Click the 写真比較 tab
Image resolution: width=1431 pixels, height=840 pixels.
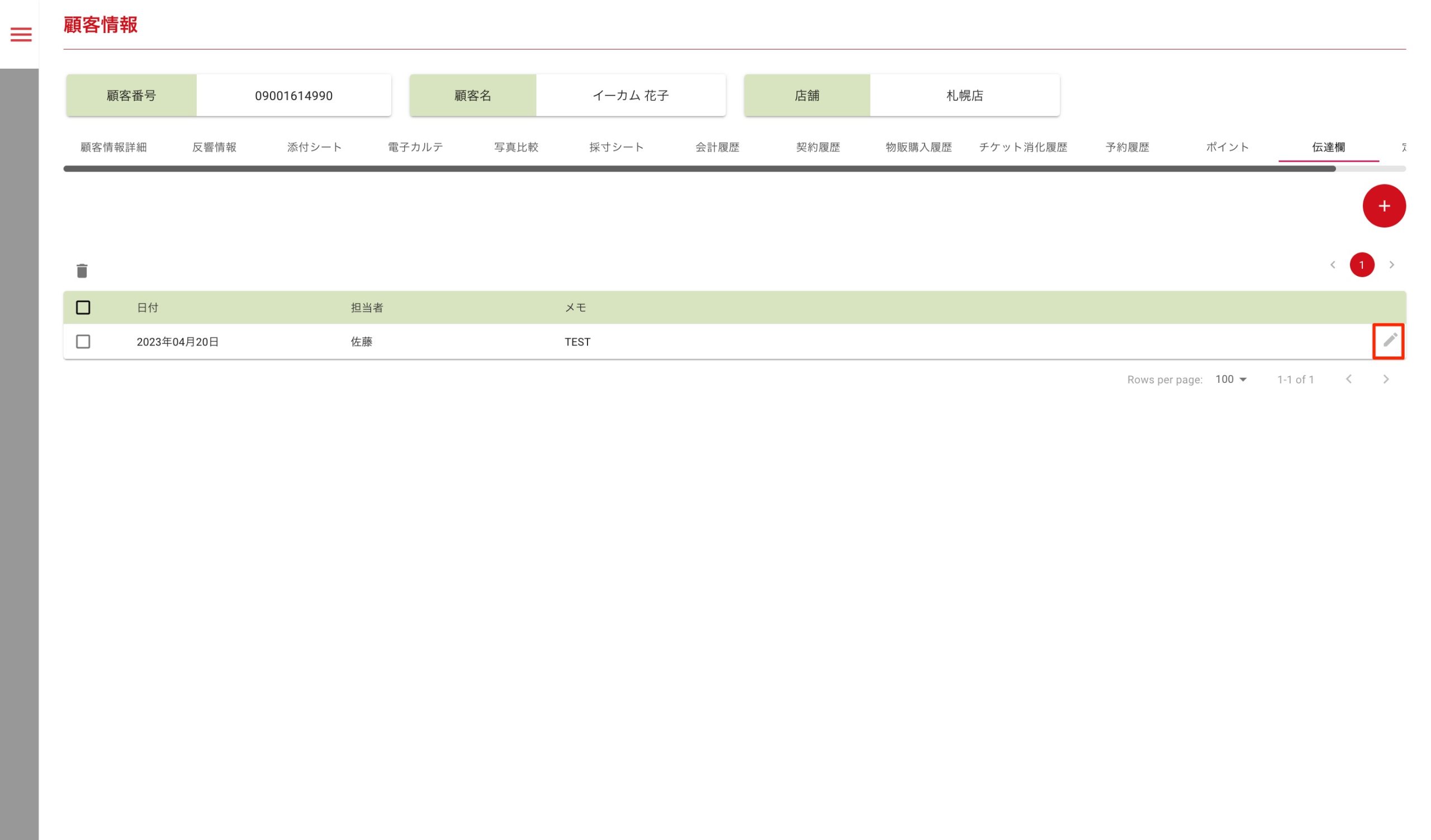tap(515, 148)
